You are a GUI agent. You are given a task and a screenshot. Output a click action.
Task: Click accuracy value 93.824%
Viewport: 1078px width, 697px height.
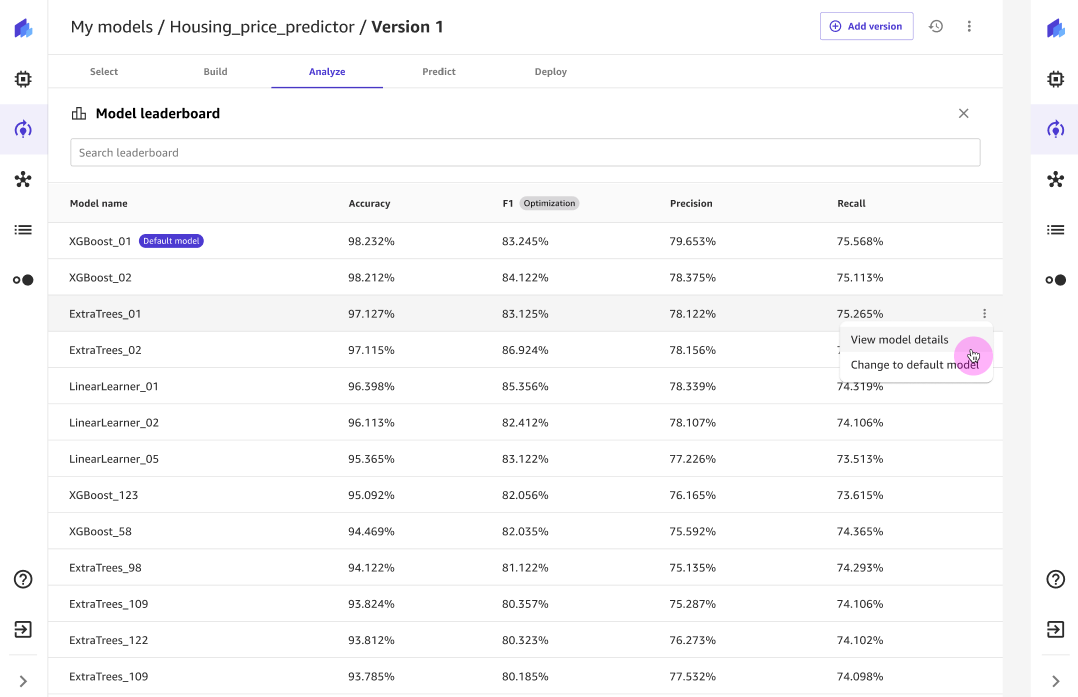click(x=371, y=604)
